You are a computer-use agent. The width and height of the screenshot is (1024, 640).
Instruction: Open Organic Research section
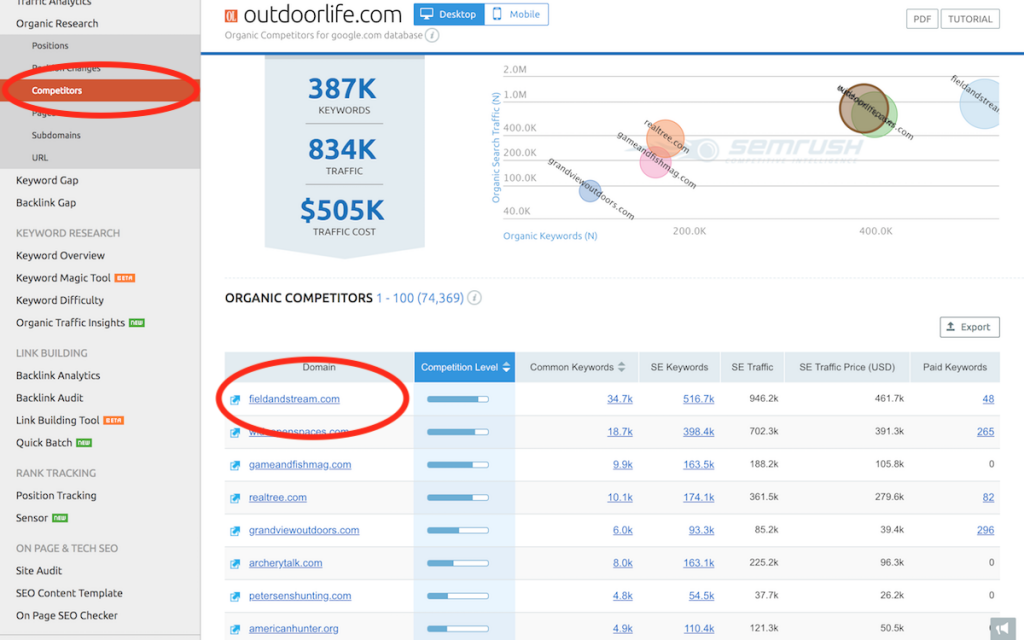point(57,24)
